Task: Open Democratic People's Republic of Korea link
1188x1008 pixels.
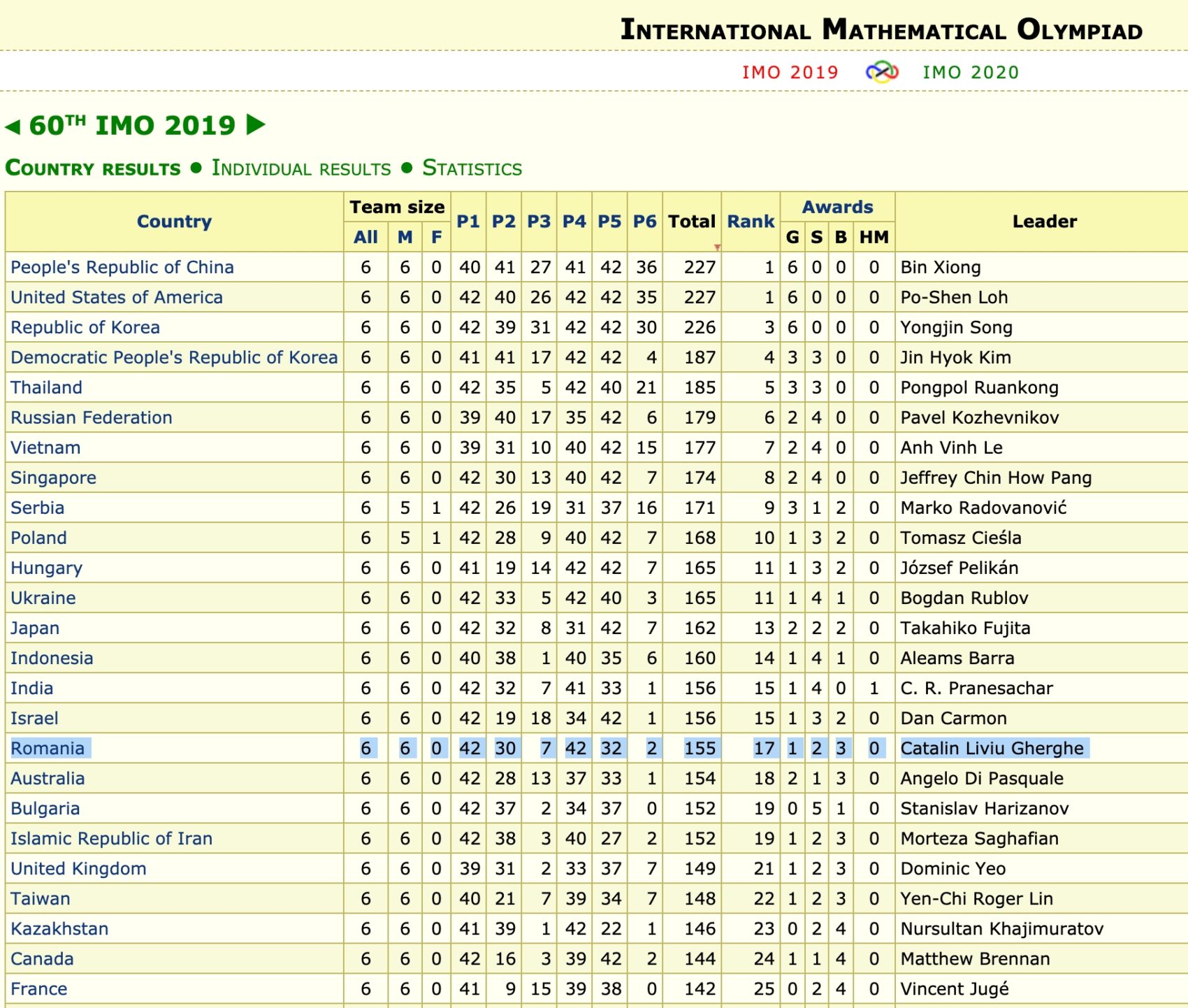Action: click(174, 357)
